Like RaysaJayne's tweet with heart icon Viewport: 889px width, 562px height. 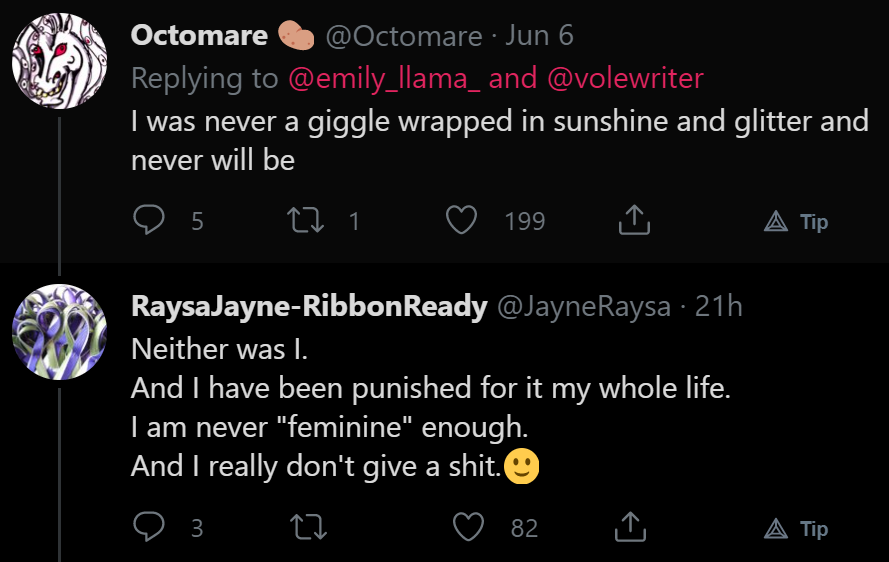[468, 527]
